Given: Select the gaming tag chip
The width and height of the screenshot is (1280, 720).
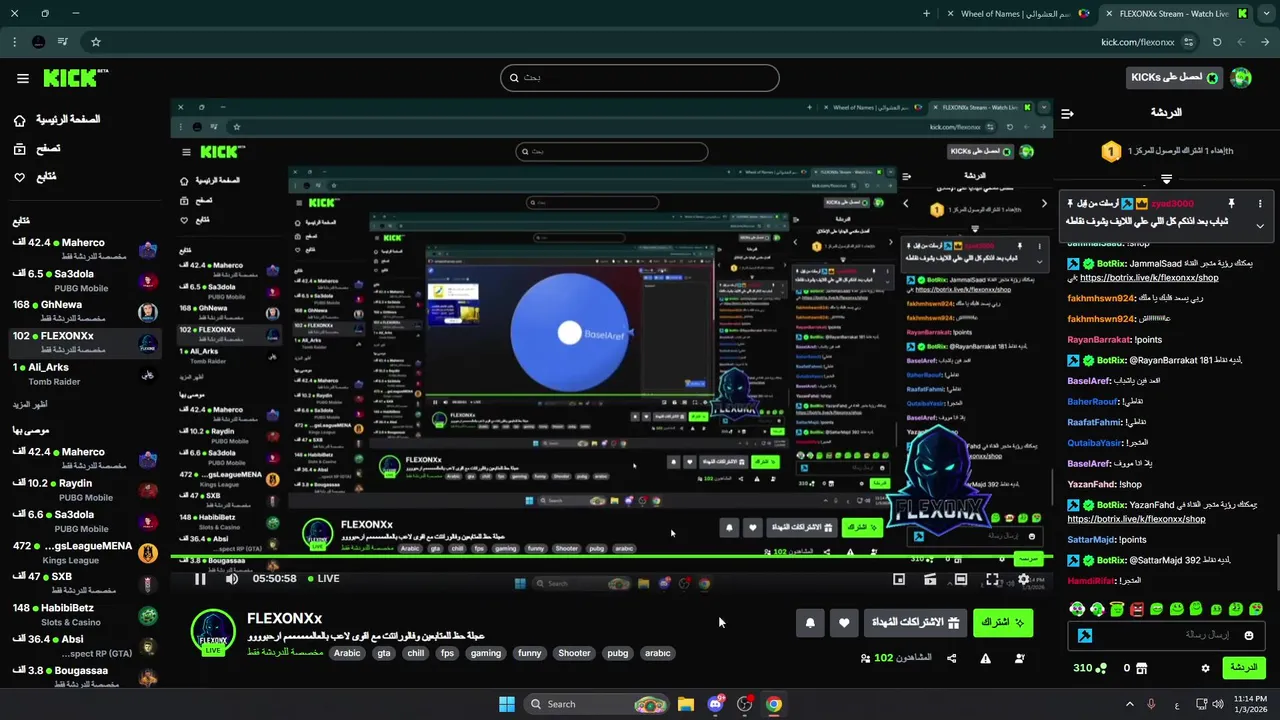Looking at the screenshot, I should 486,653.
